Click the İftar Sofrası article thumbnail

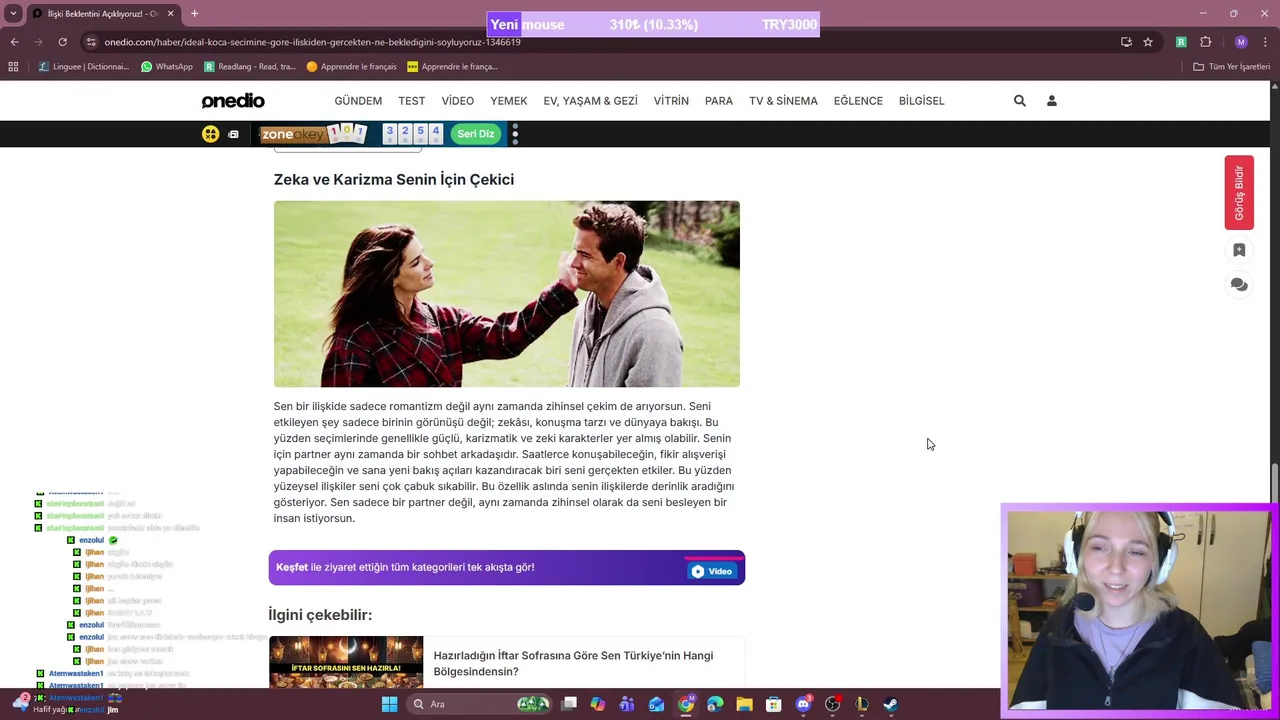tap(346, 662)
